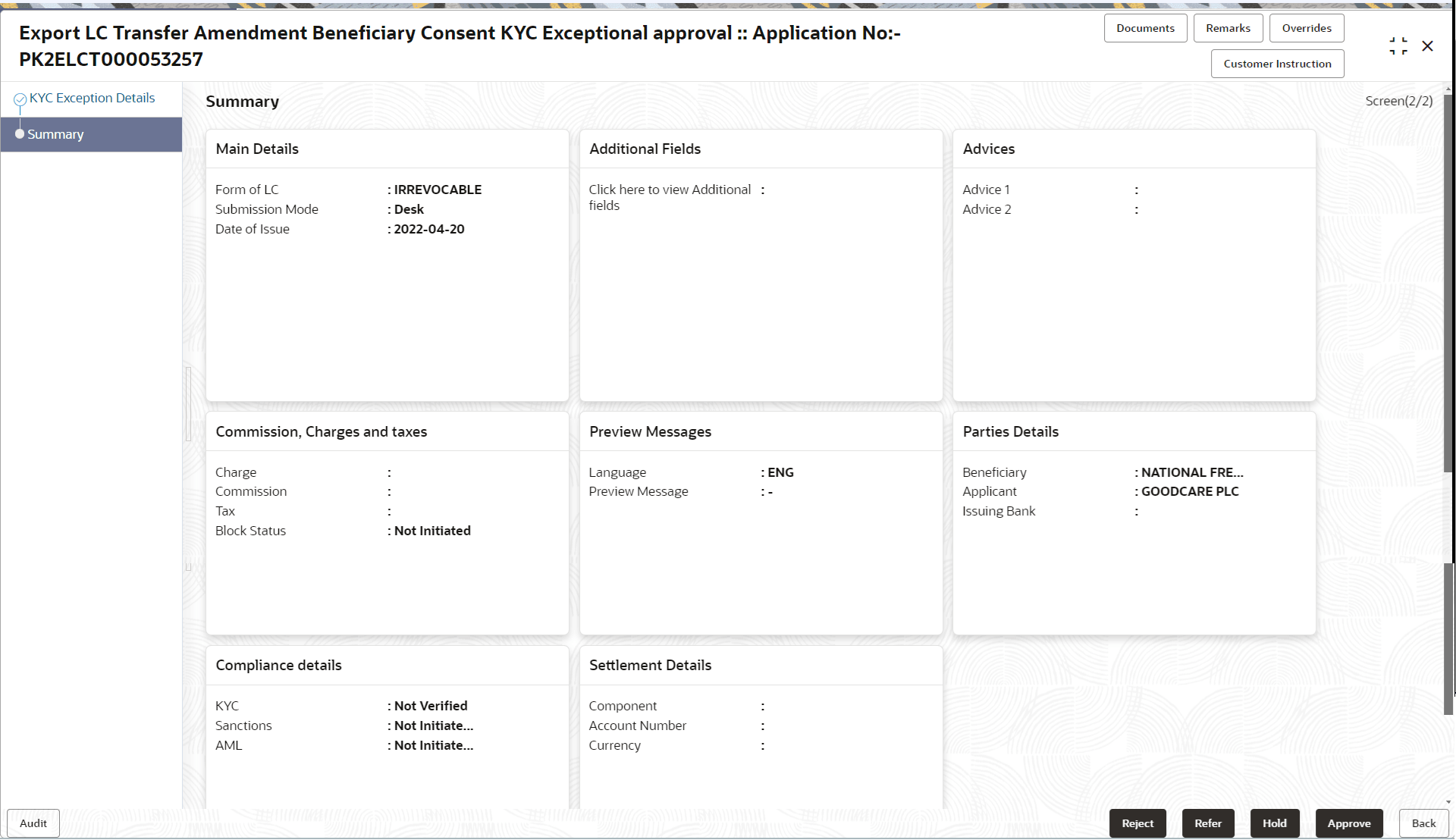1456x840 pixels.
Task: Click the truncated beneficiary name NATIONAL FRE...
Action: click(x=1191, y=472)
